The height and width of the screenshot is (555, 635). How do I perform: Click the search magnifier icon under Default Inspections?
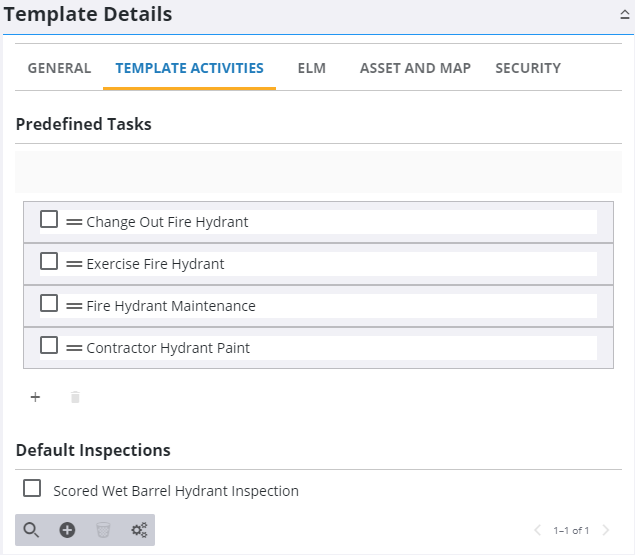pos(31,530)
